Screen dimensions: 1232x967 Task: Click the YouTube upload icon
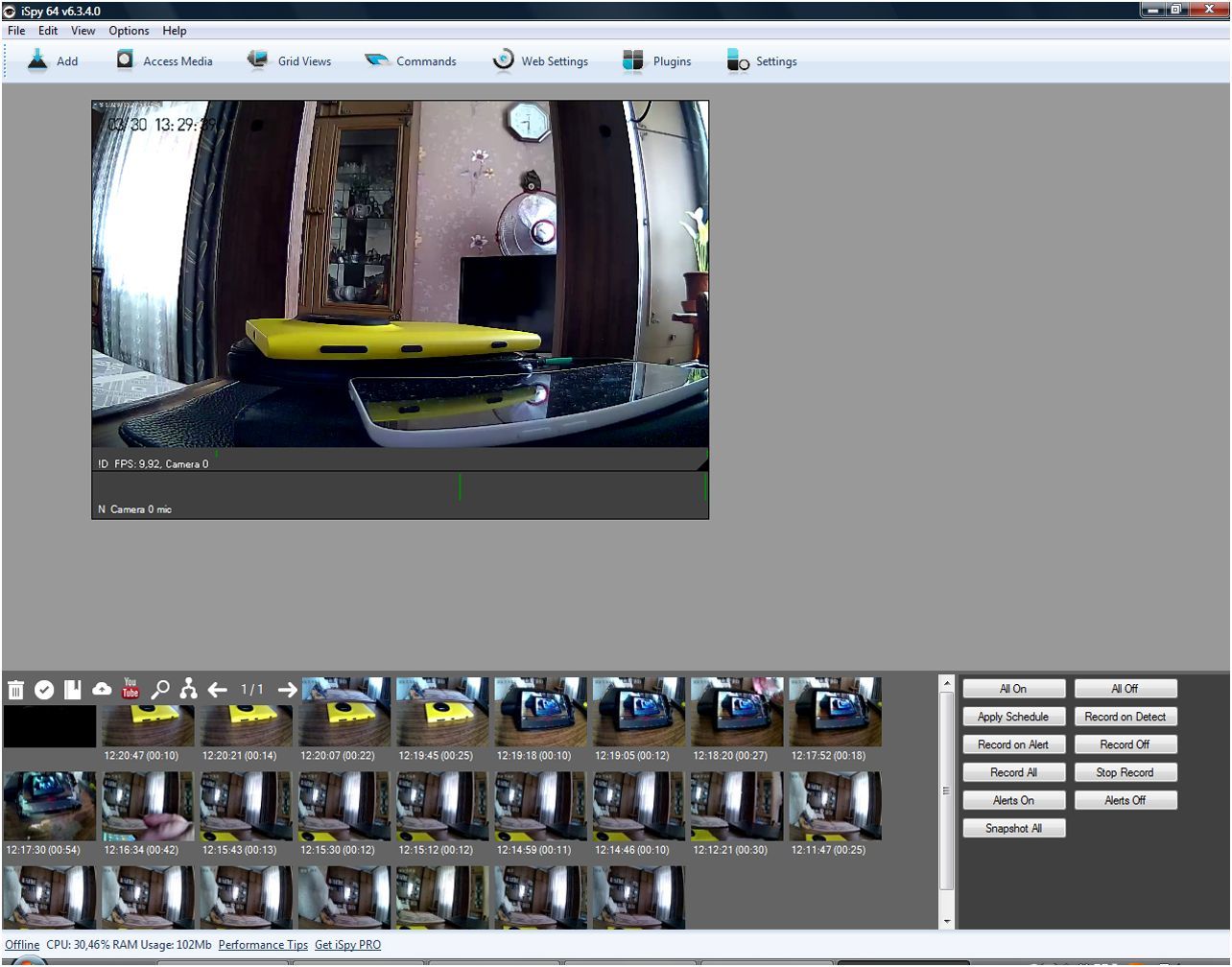click(x=130, y=688)
